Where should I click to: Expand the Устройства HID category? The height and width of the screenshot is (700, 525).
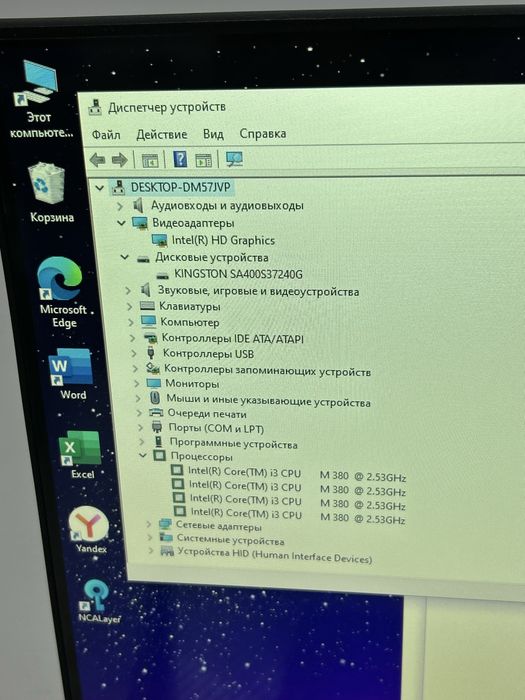(151, 551)
